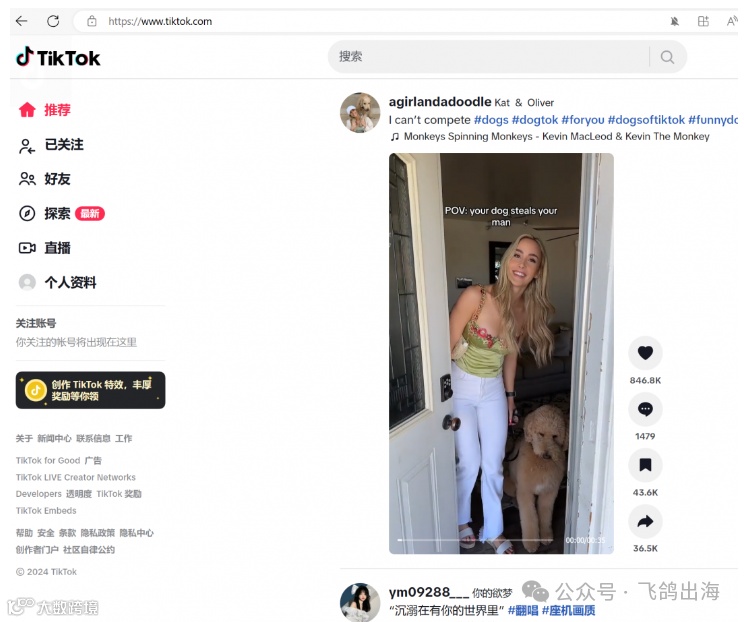Click the TikTok logo
744x622 pixels.
tap(58, 57)
